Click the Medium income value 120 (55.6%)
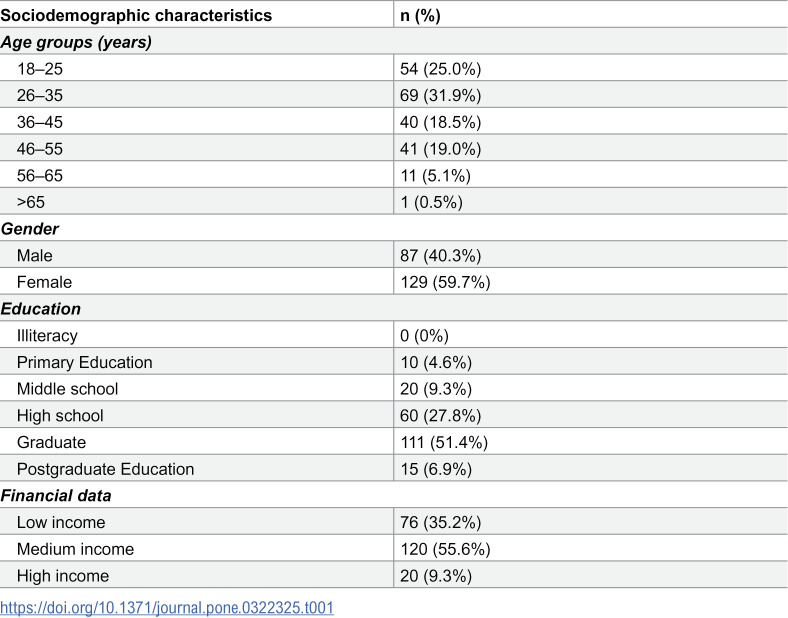The image size is (788, 618). (445, 549)
